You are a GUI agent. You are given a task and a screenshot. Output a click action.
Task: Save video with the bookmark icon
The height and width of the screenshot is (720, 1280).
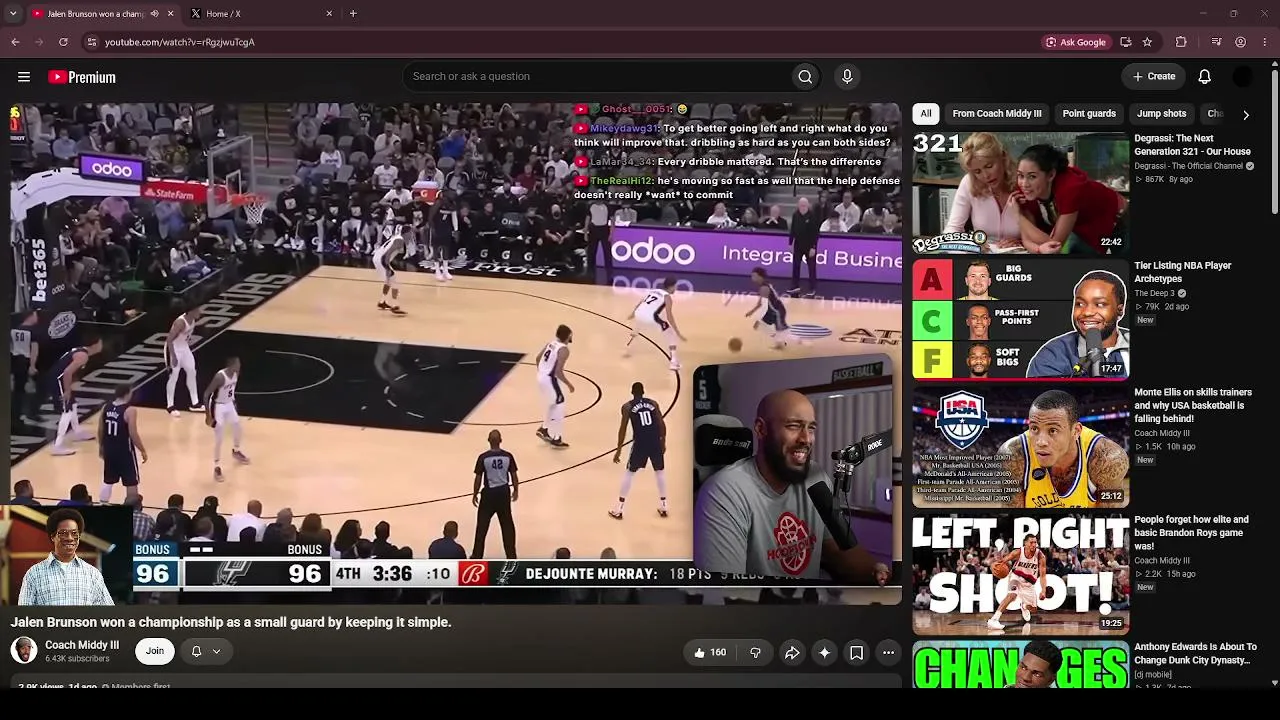pyautogui.click(x=857, y=653)
